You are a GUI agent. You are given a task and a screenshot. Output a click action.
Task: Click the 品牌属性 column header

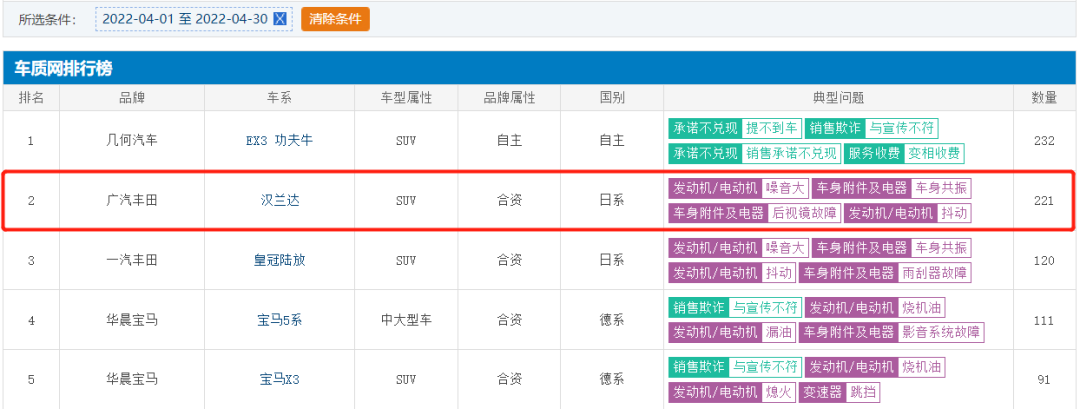click(x=509, y=98)
